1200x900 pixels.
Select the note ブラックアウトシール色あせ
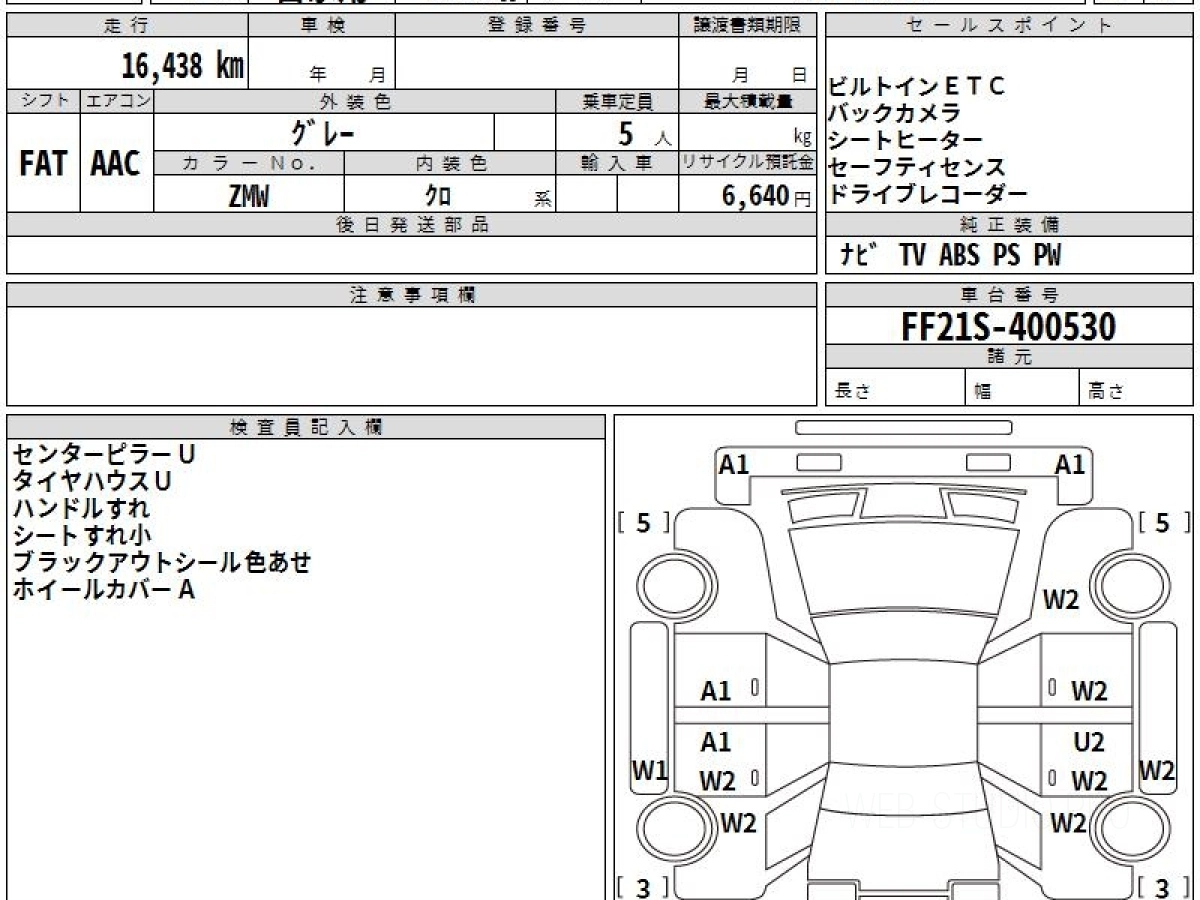pos(162,562)
